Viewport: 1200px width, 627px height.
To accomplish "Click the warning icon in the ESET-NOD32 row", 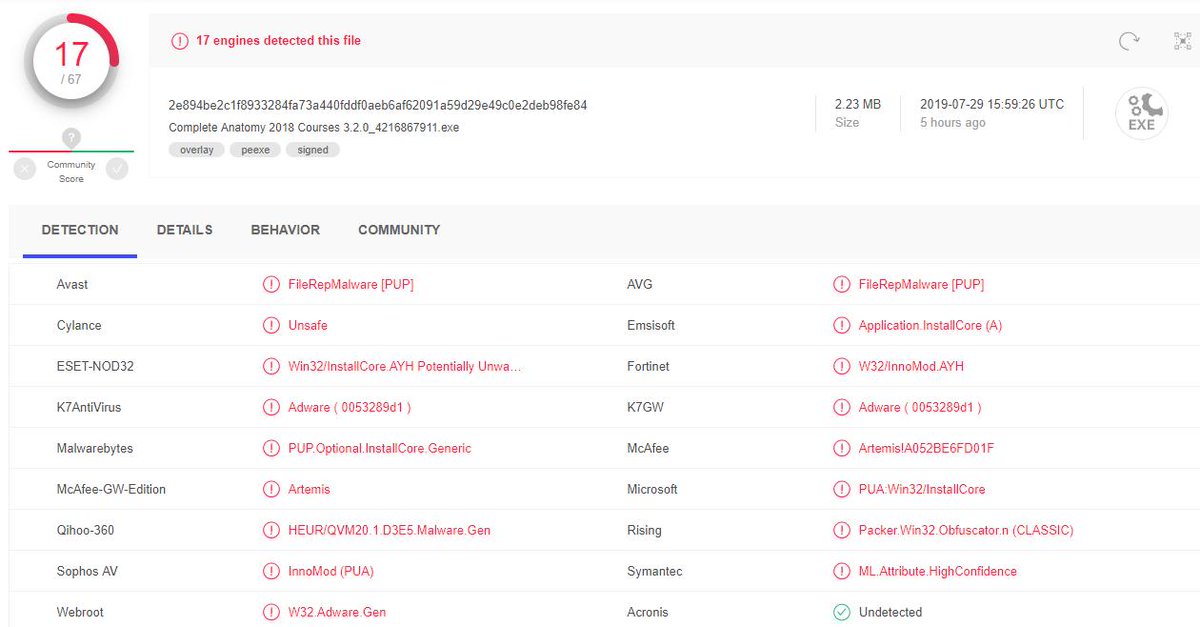I will pos(271,367).
